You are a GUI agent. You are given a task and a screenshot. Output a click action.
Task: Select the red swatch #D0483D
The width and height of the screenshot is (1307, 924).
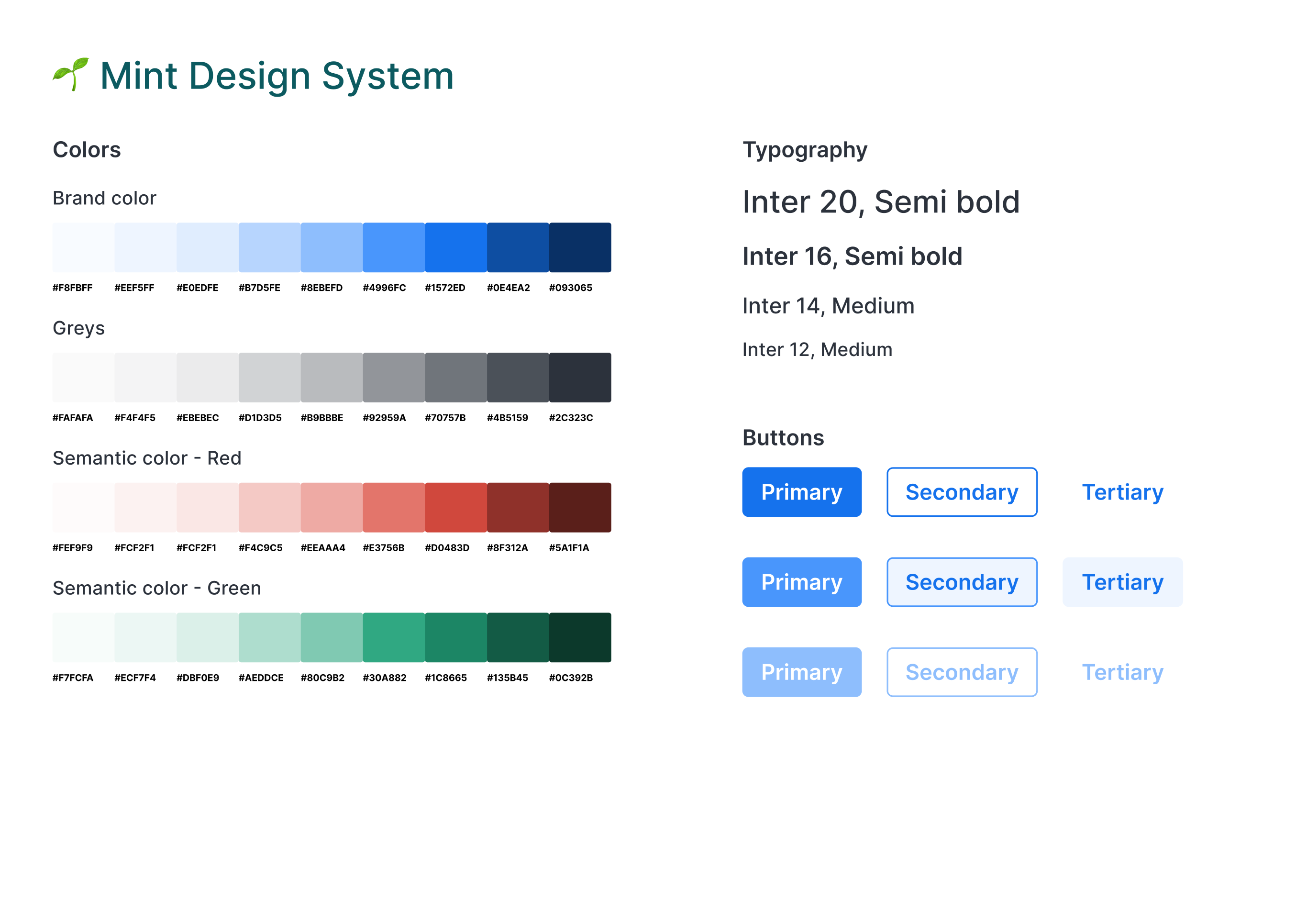(456, 507)
